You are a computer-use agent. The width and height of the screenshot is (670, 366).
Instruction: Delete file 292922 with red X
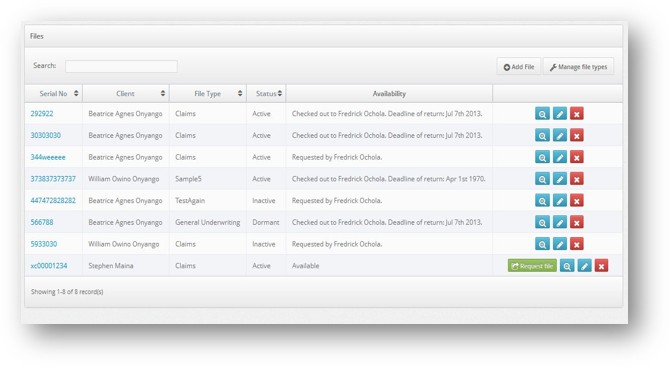pyautogui.click(x=576, y=114)
